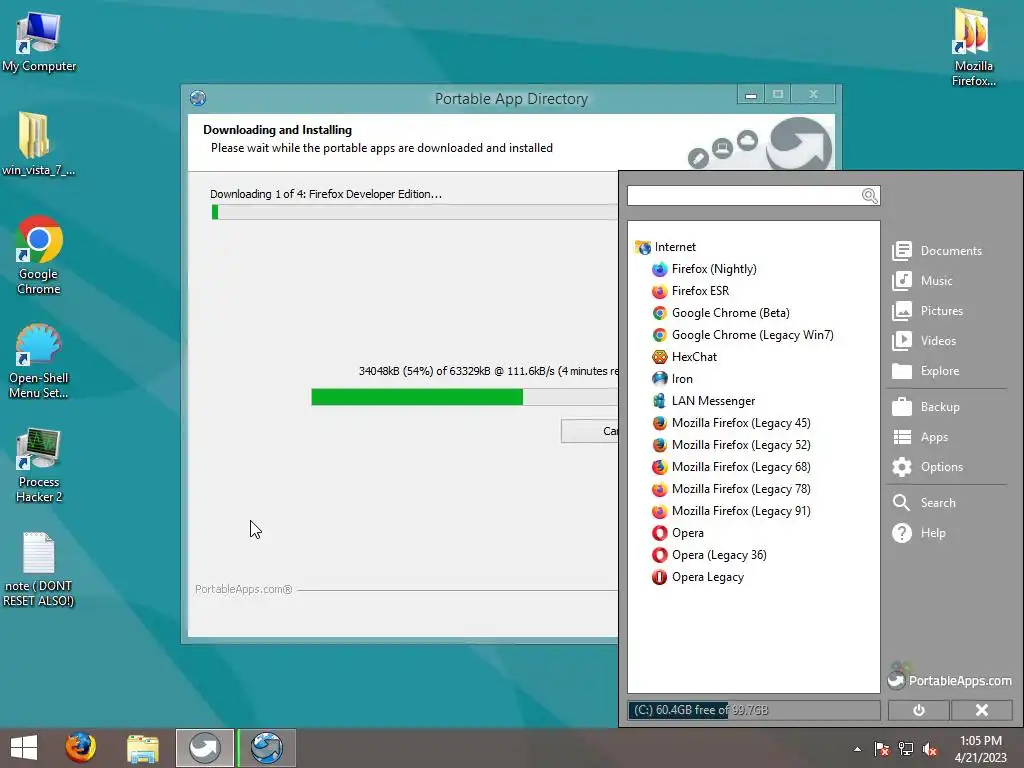
Task: Open Opera (Legacy 36) entry
Action: 718,555
